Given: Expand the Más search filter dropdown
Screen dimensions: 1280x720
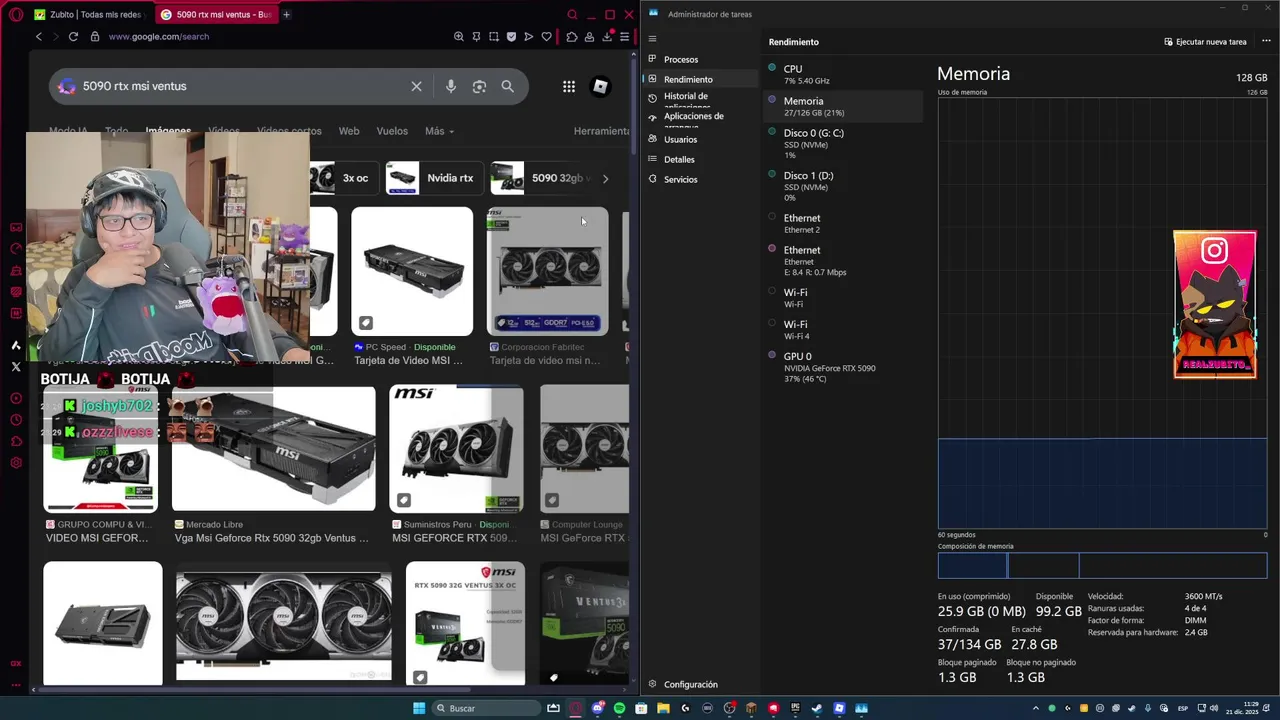Looking at the screenshot, I should point(439,131).
